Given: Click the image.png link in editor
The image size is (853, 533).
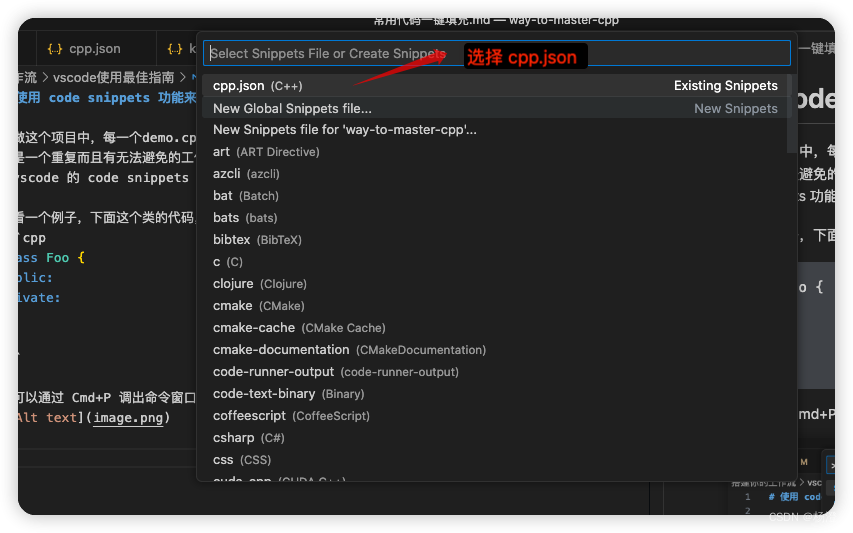Looking at the screenshot, I should point(128,418).
